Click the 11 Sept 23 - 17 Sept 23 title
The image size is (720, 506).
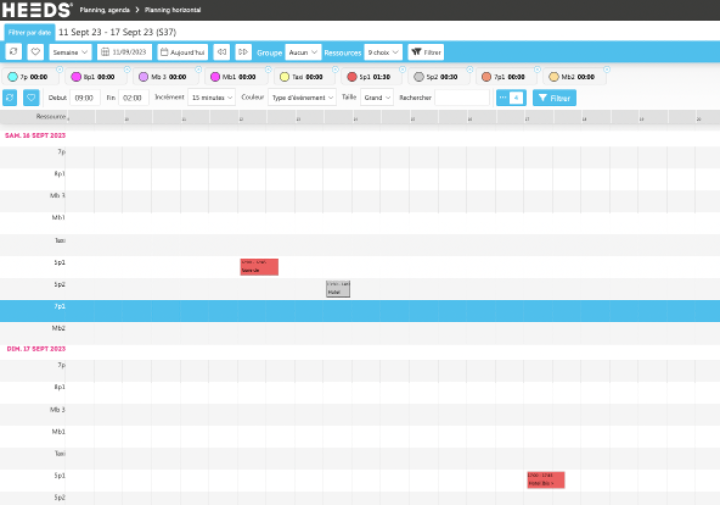(x=118, y=32)
